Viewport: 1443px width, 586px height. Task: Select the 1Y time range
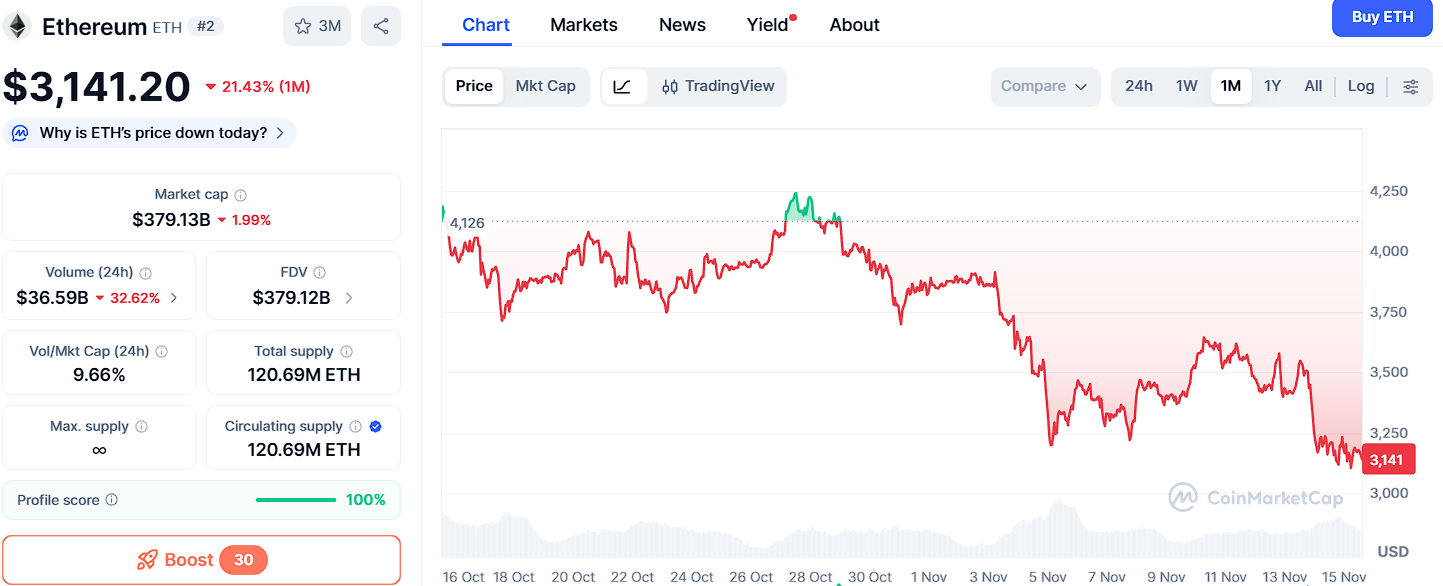(x=1272, y=86)
